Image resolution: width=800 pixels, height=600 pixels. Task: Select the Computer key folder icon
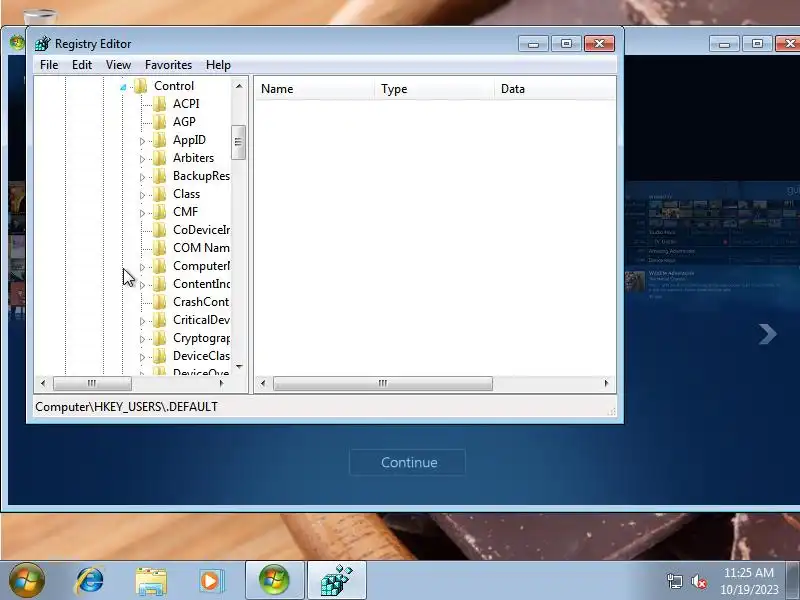(160, 266)
